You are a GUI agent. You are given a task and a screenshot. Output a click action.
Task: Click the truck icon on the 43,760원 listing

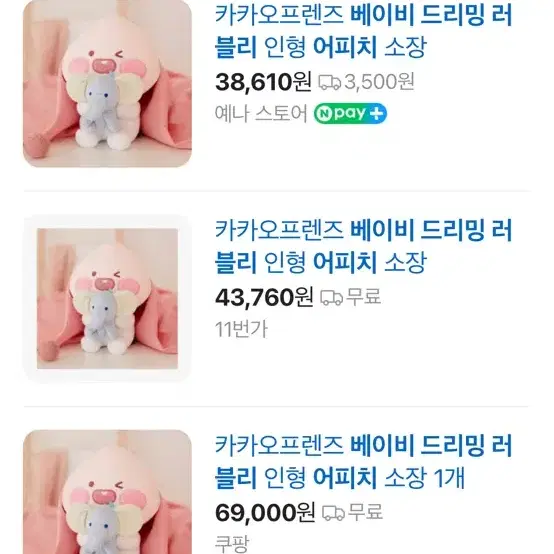[331, 297]
